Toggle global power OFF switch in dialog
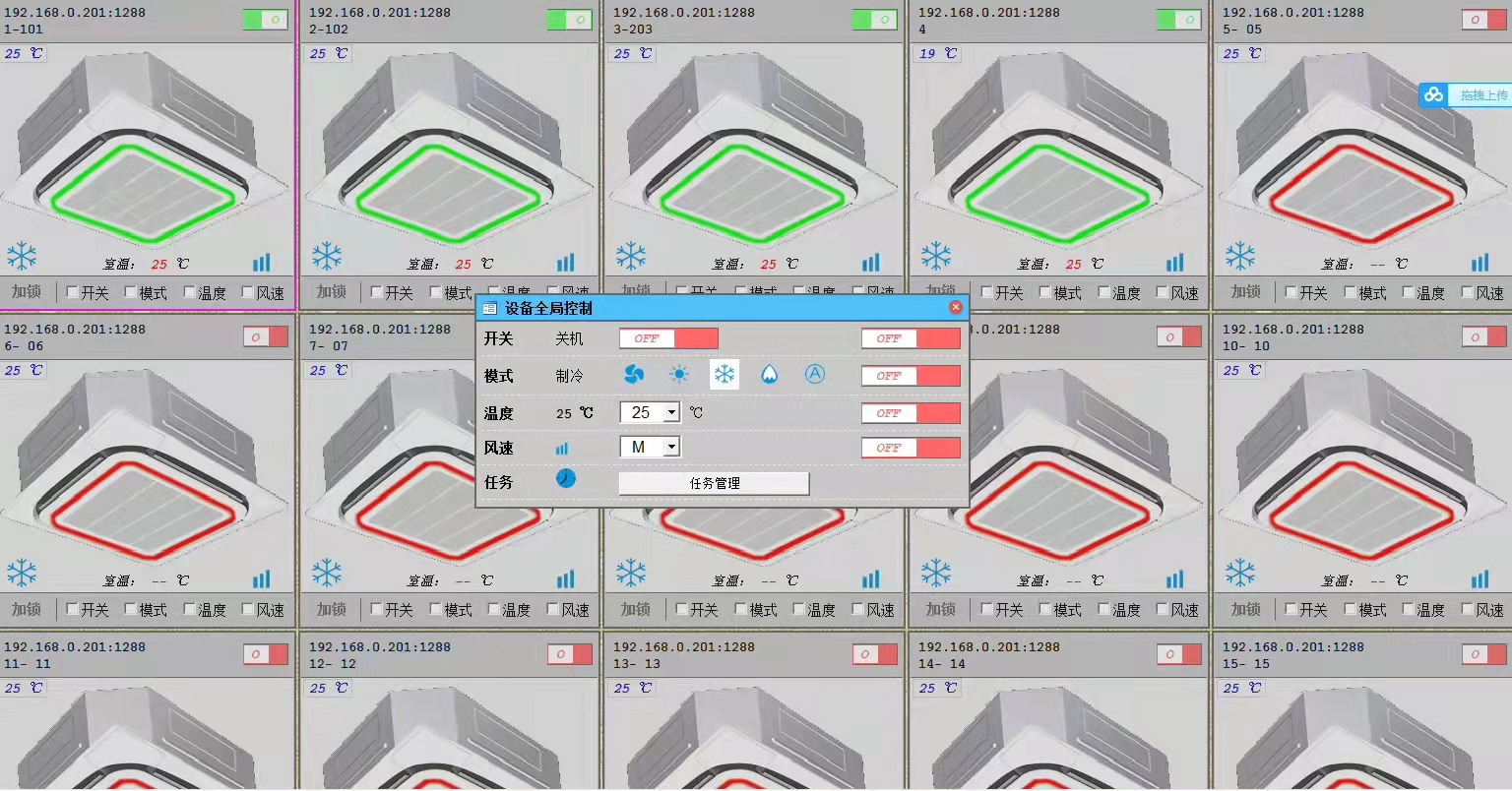1512x791 pixels. pyautogui.click(x=668, y=338)
